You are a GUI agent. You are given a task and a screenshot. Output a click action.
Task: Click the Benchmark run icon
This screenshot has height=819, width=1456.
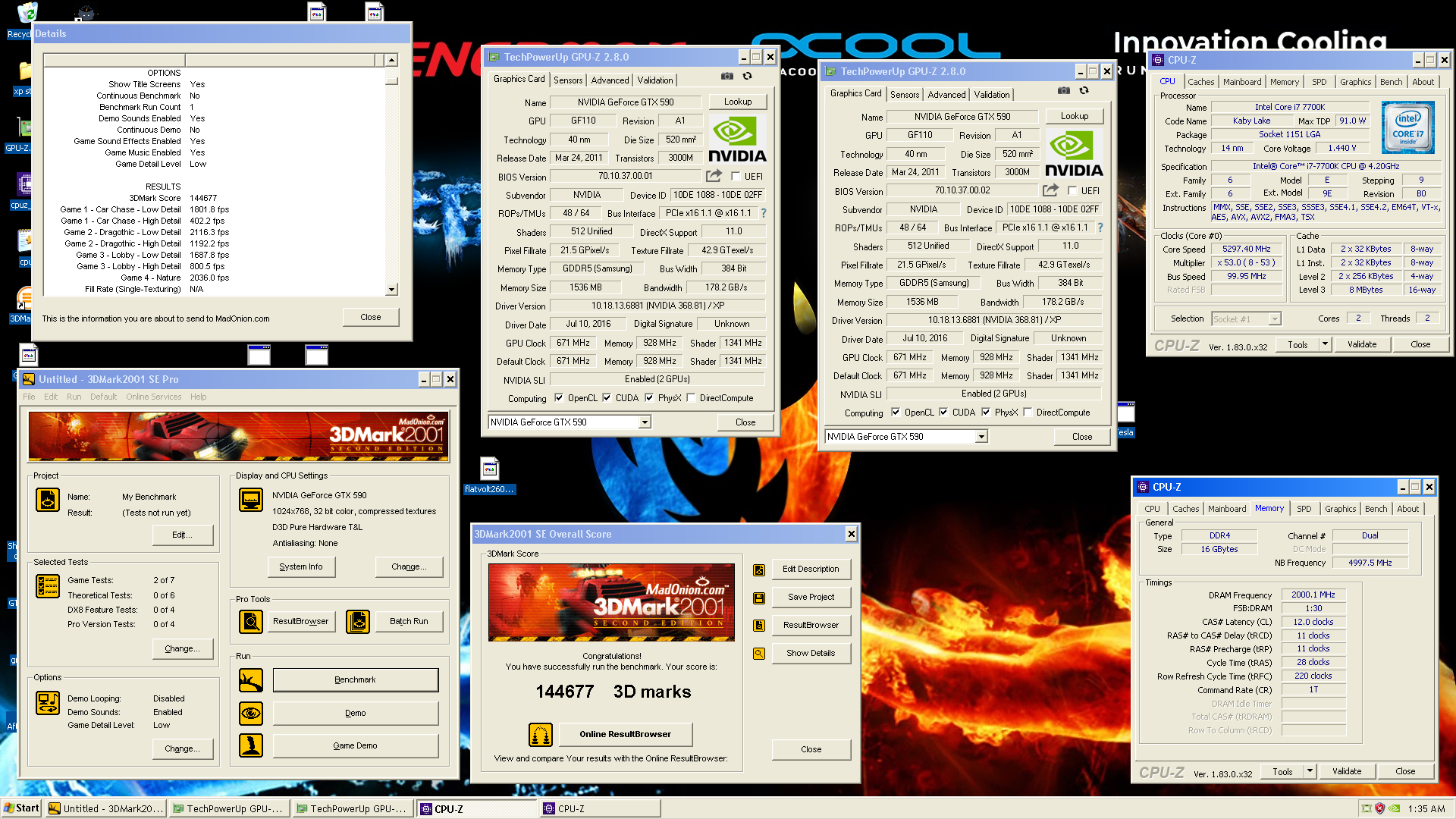(x=251, y=680)
